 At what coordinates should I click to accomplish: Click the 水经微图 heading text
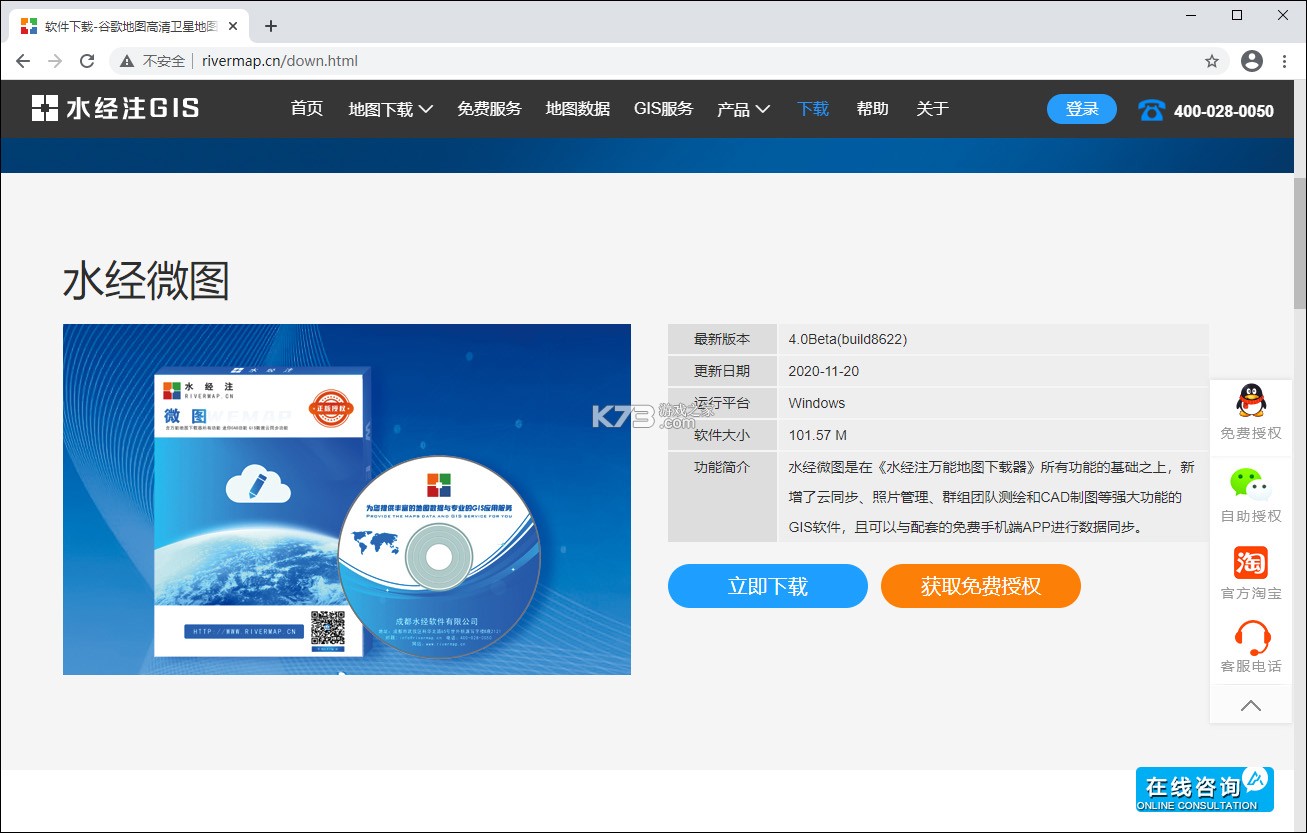pos(147,281)
